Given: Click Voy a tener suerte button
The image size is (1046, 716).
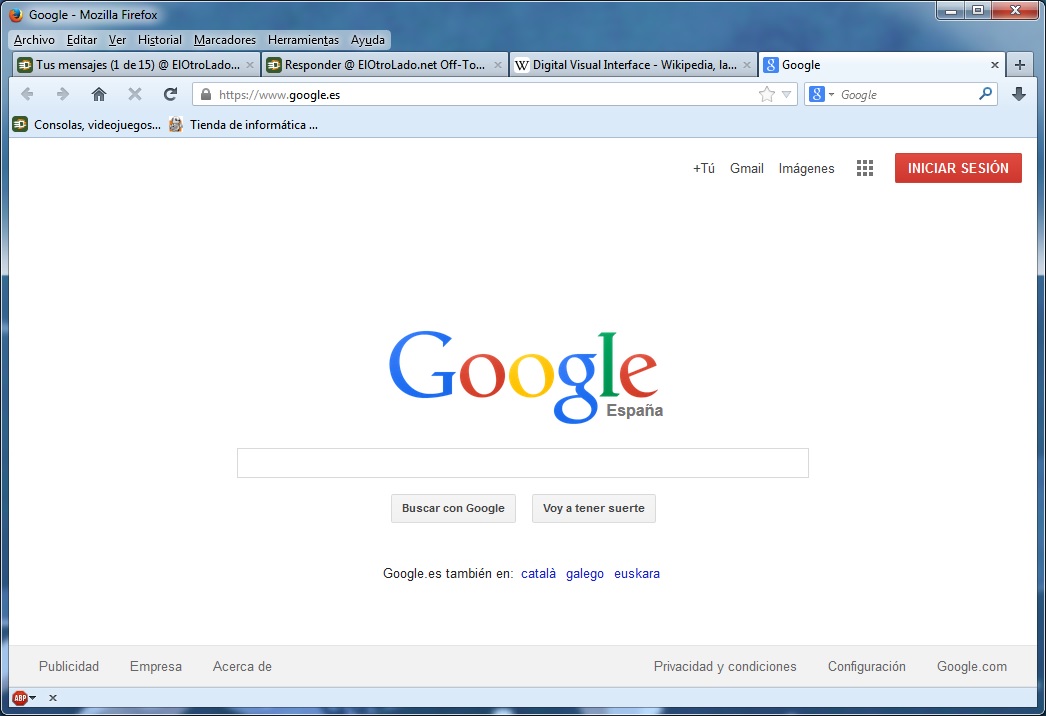Looking at the screenshot, I should (x=594, y=508).
